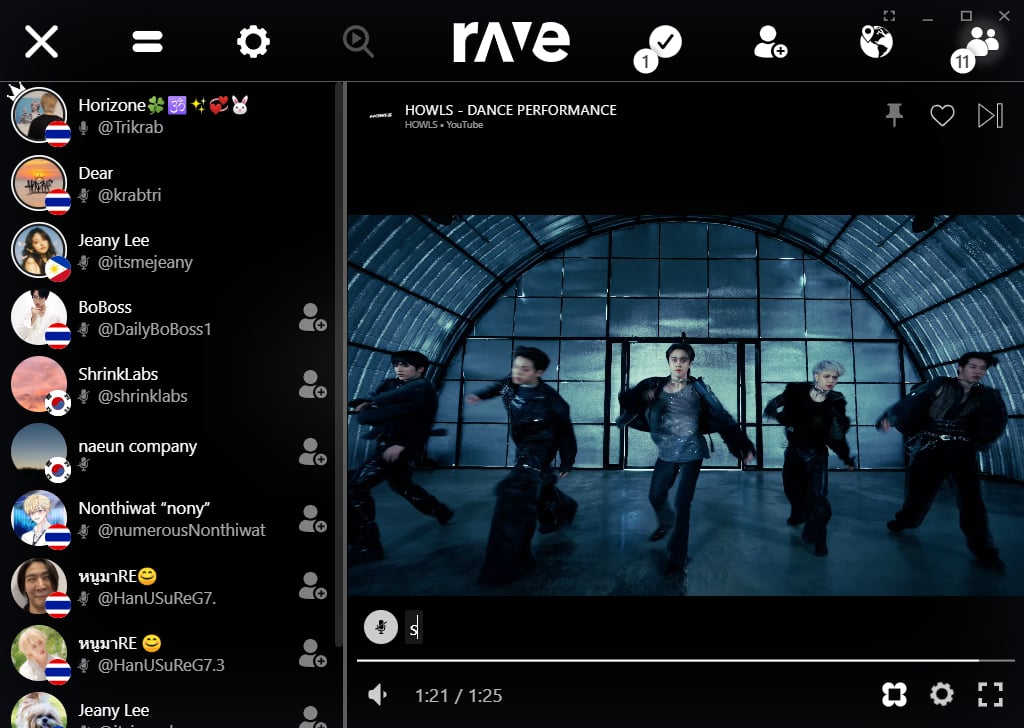Viewport: 1024px width, 728px height.
Task: Add BoBoss as friend
Action: coord(313,317)
